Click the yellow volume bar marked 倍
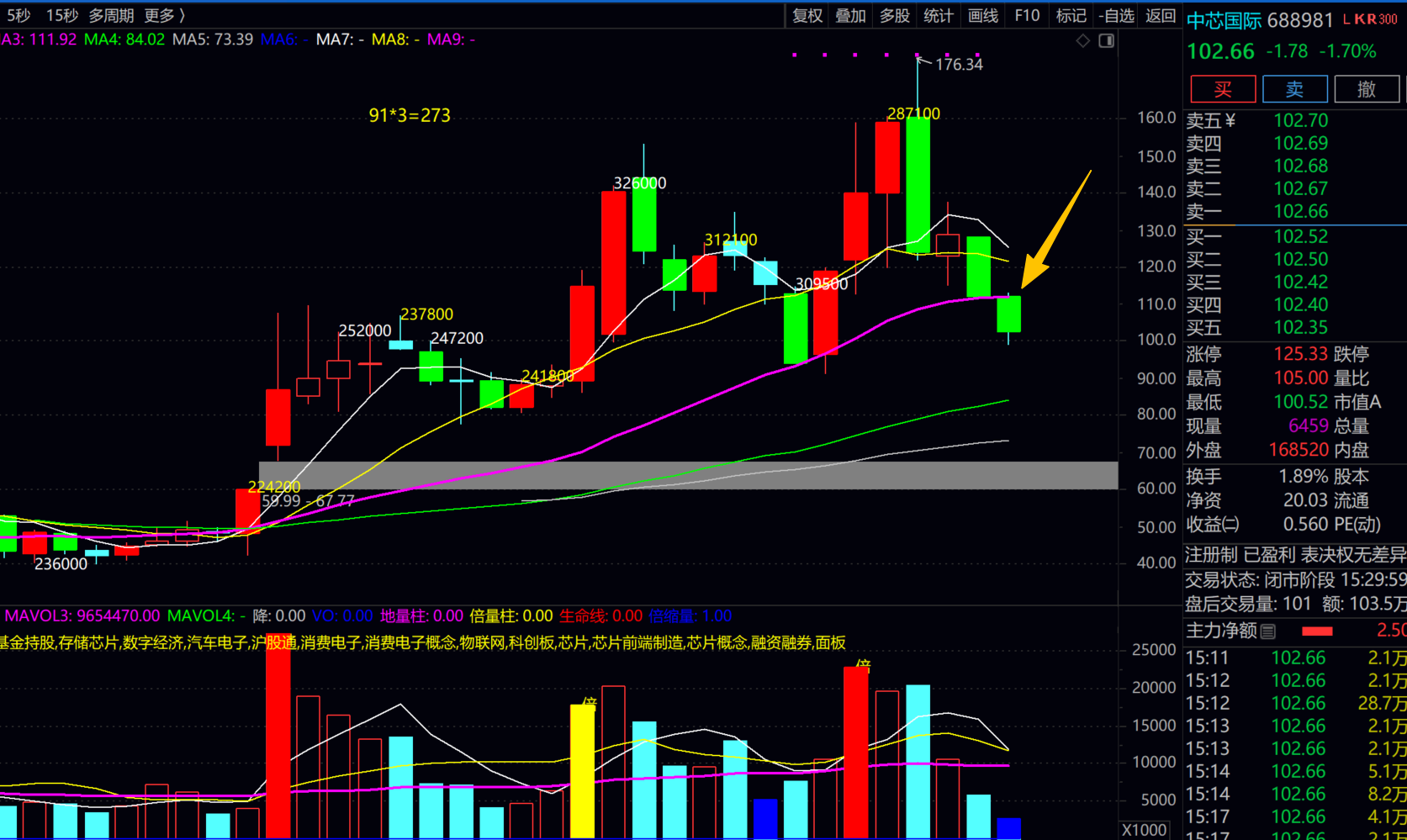Screen dimensions: 1407x840 582,770
